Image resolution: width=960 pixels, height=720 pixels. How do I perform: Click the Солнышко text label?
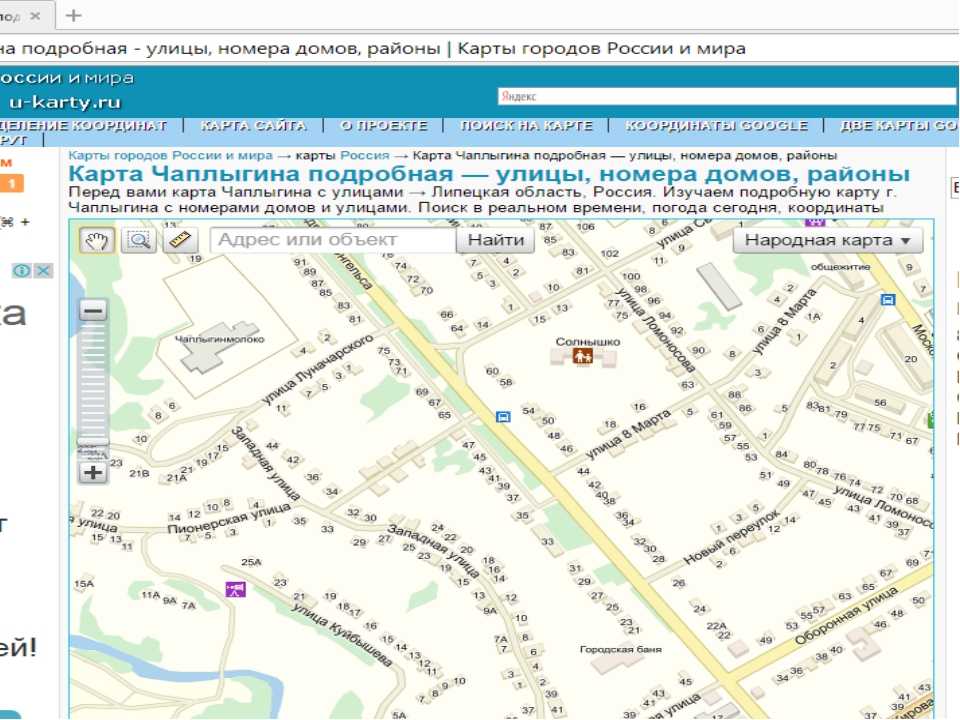point(588,342)
